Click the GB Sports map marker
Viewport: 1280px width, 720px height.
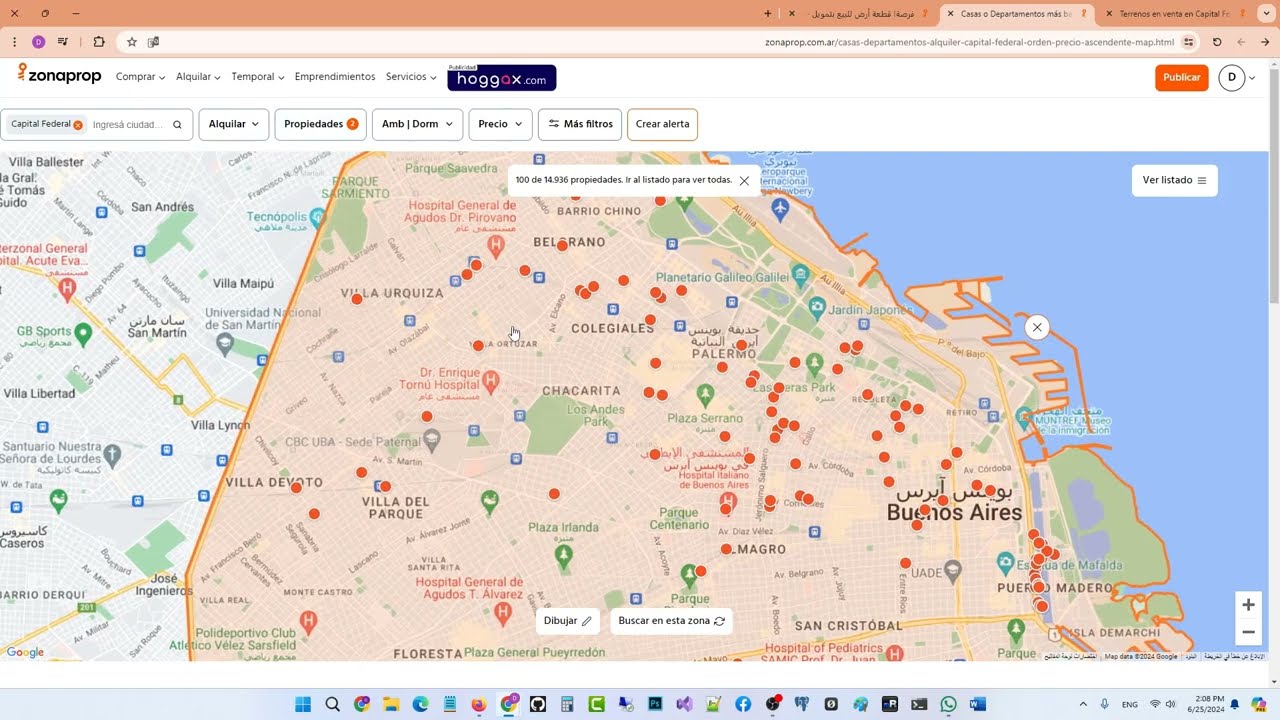coord(83,333)
